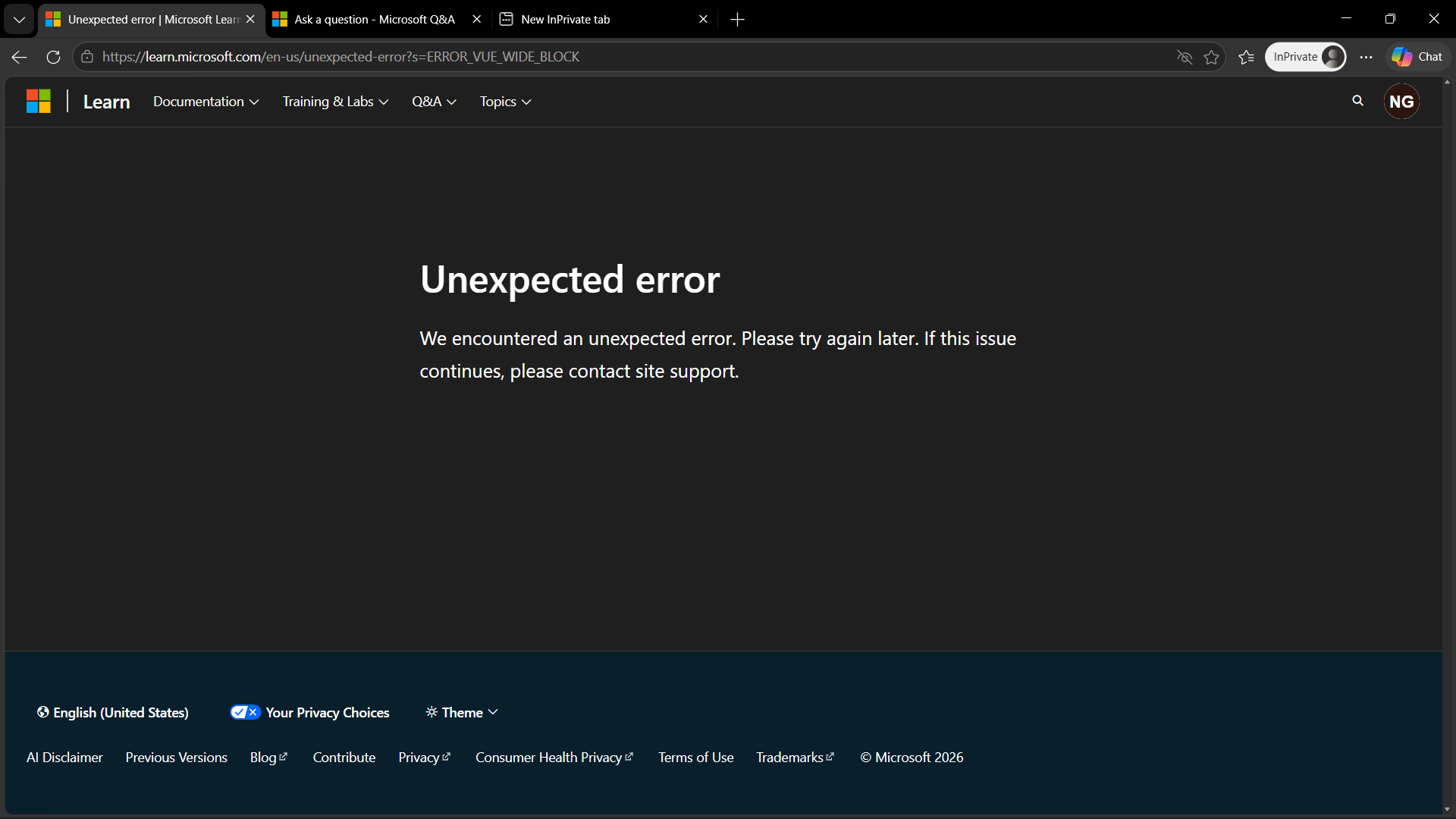Click the InPrivate profile badge
This screenshot has height=819, width=1456.
1306,57
